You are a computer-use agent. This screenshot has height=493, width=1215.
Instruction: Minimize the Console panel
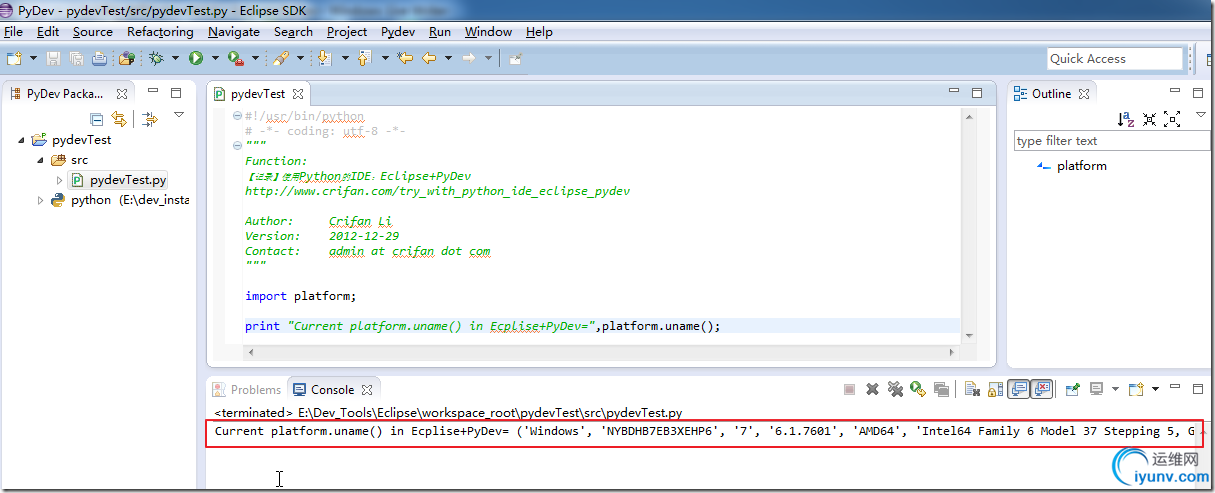1175,386
